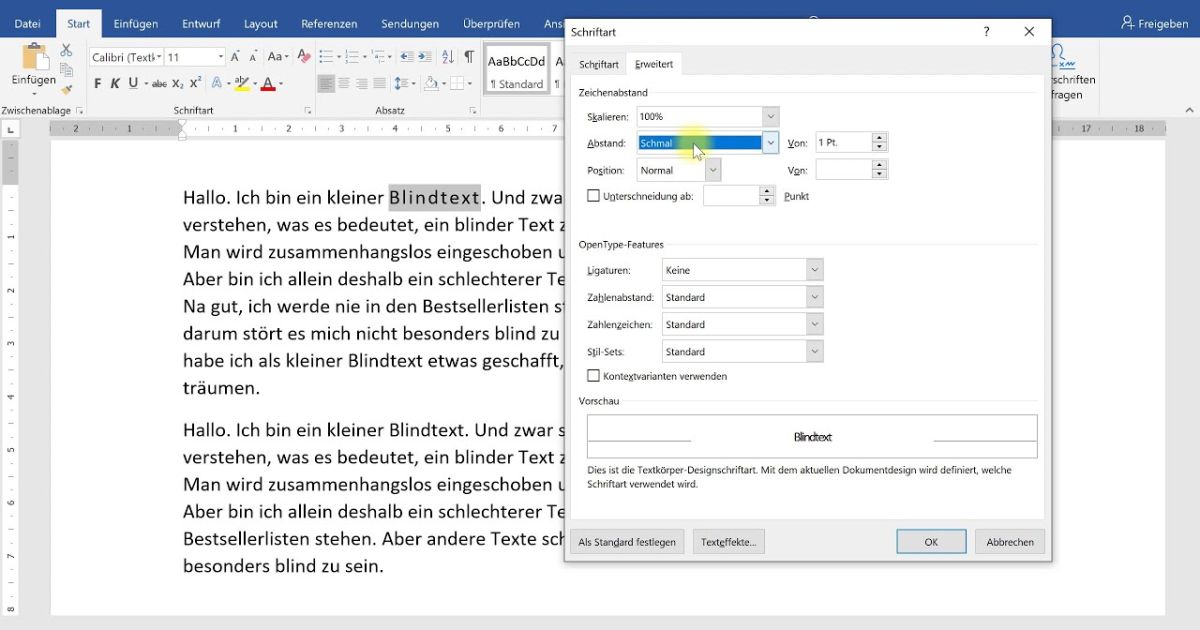Open the Referenzen ribbon tab
The height and width of the screenshot is (630, 1200).
coord(329,23)
